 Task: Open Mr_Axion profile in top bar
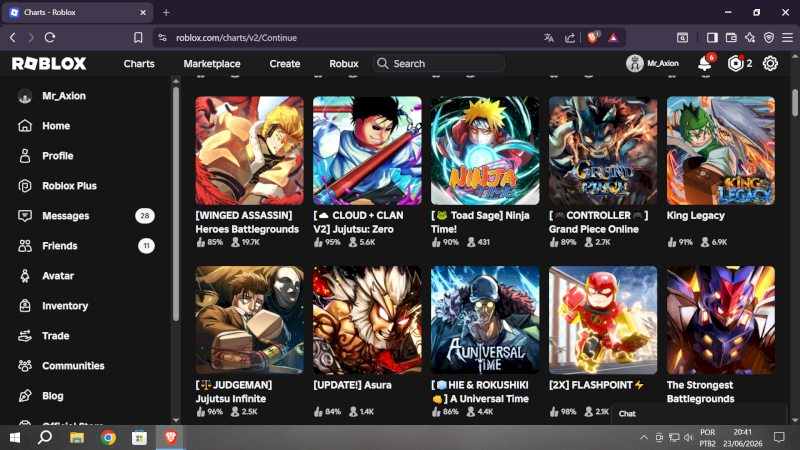(653, 64)
